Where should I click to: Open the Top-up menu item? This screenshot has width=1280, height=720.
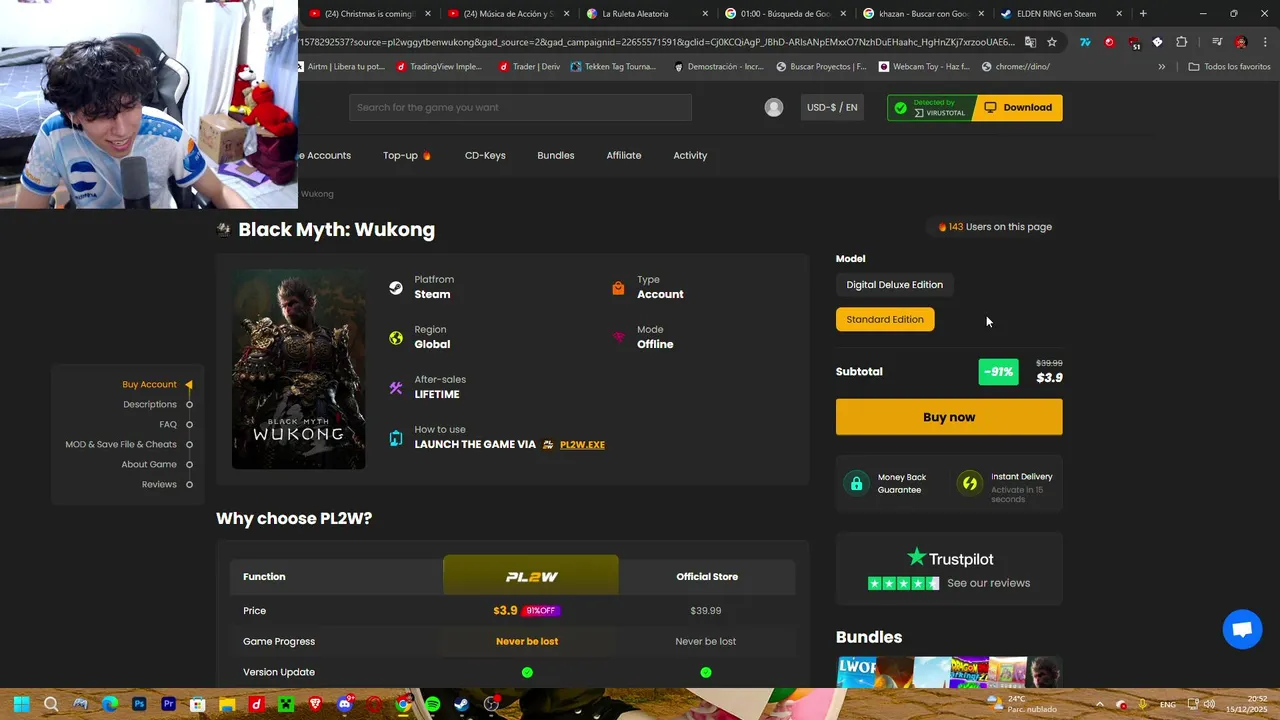[x=406, y=155]
